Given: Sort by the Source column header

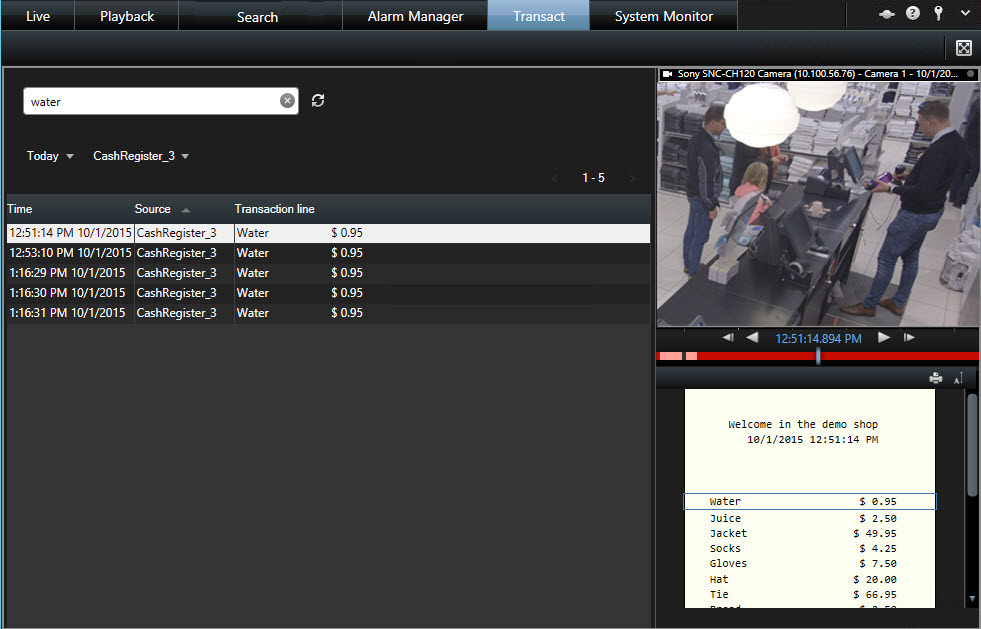Looking at the screenshot, I should click(153, 209).
